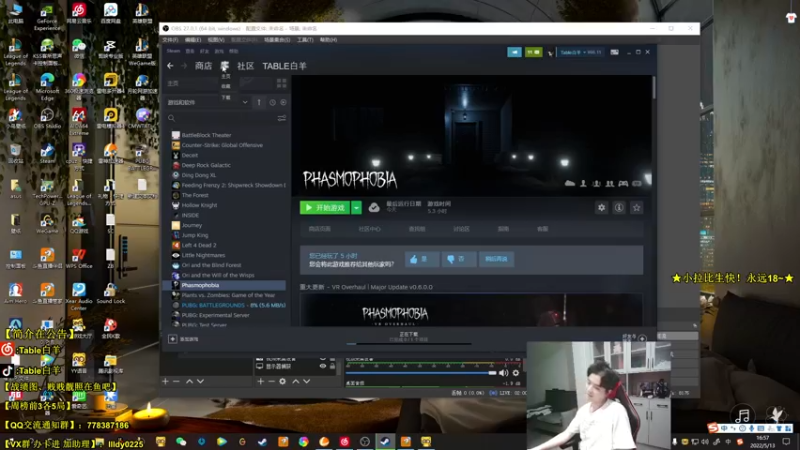The width and height of the screenshot is (800, 450).
Task: Select Counter-Strike: Global Offensive in library
Action: click(x=222, y=145)
